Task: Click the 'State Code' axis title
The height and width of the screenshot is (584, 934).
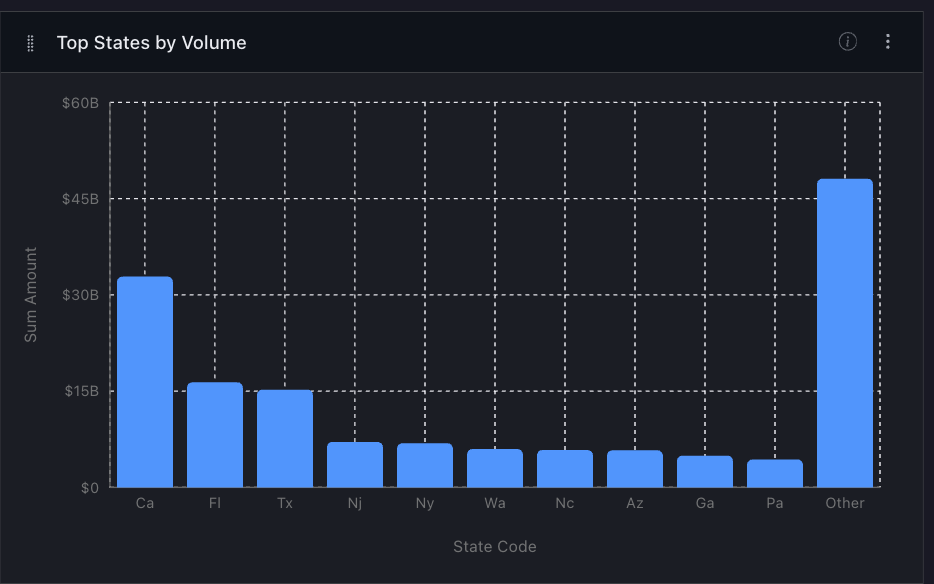Action: point(494,546)
